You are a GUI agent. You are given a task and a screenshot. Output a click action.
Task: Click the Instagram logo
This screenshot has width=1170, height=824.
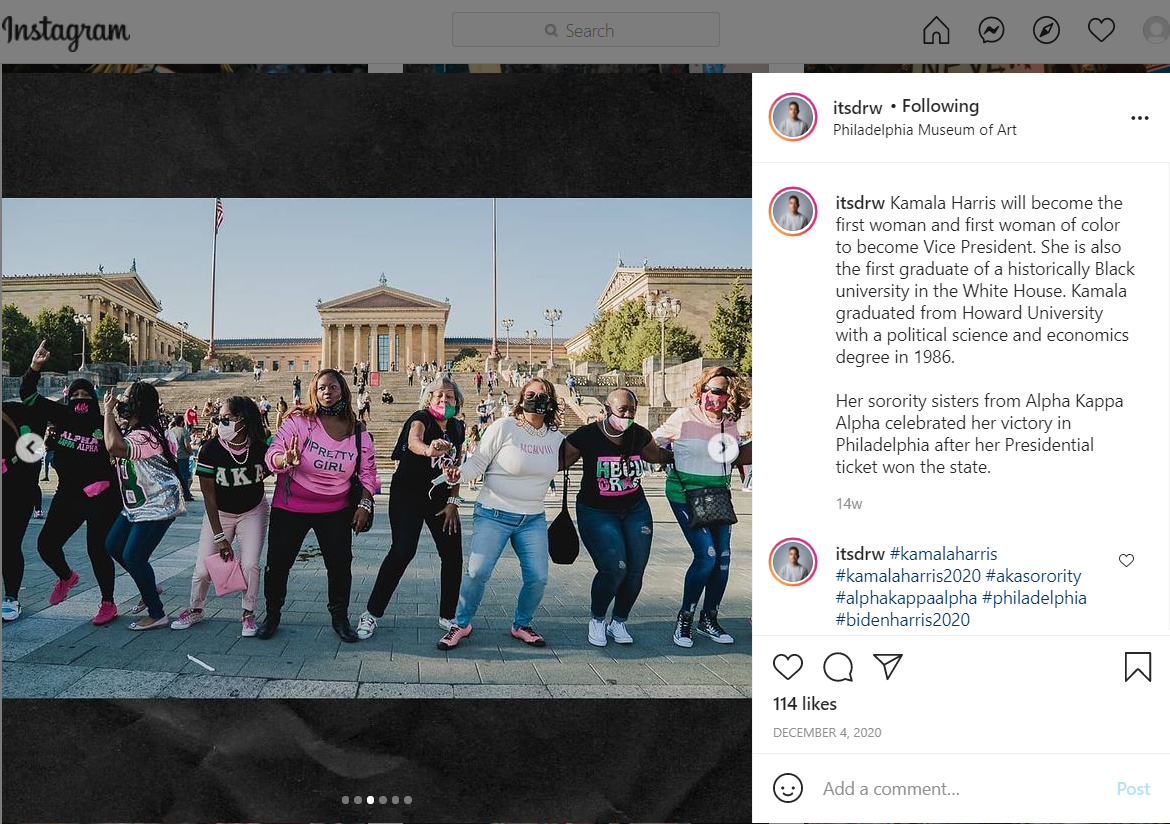coord(66,33)
